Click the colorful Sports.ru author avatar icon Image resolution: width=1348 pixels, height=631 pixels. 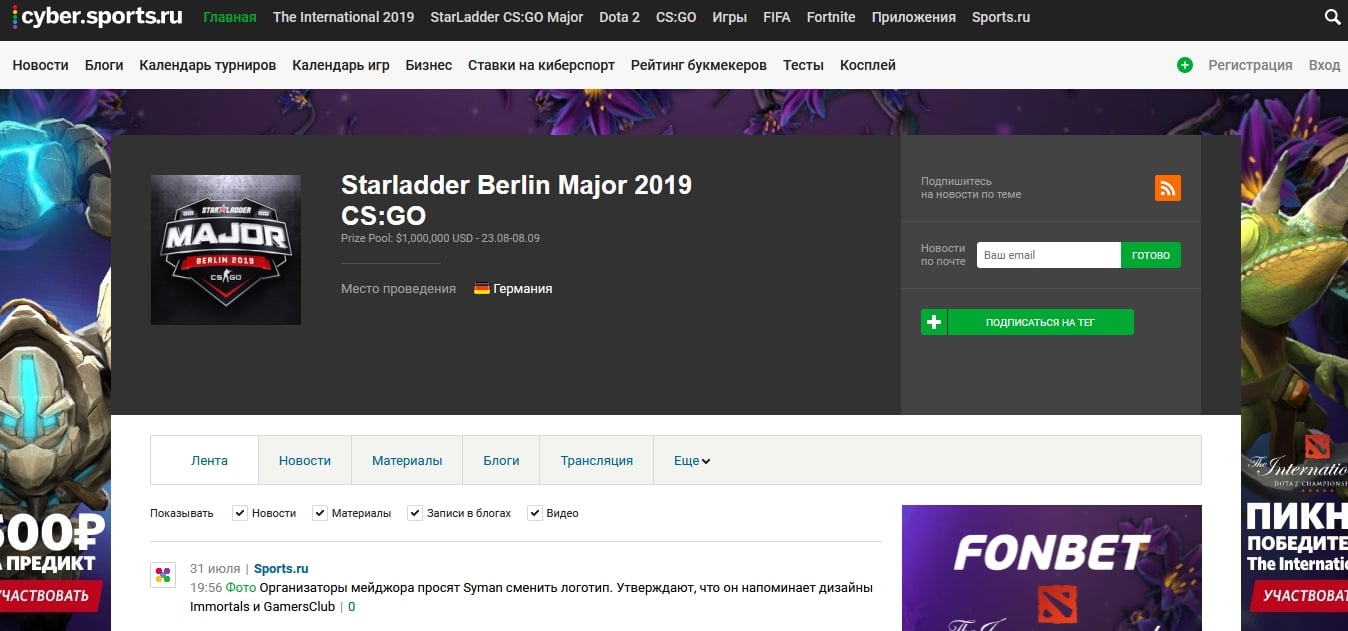[163, 575]
